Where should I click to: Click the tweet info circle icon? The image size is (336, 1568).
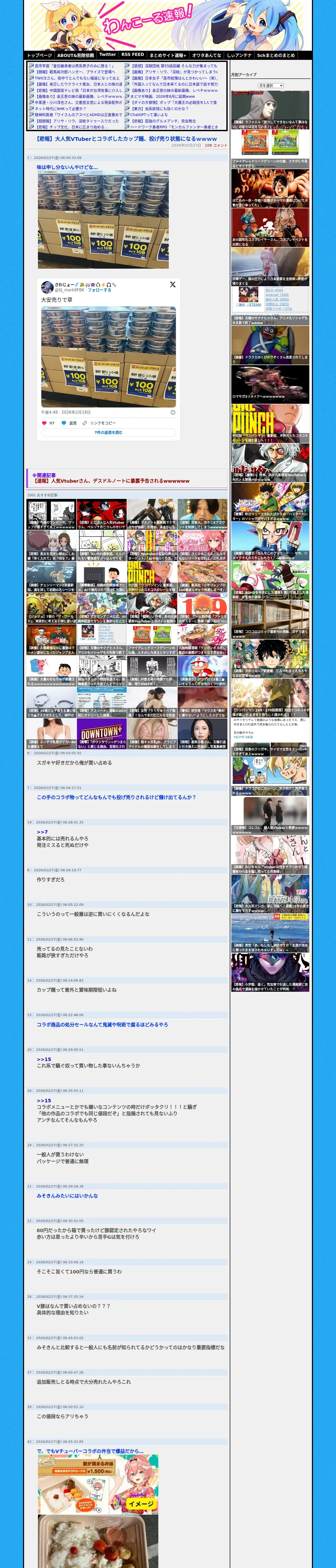172,412
